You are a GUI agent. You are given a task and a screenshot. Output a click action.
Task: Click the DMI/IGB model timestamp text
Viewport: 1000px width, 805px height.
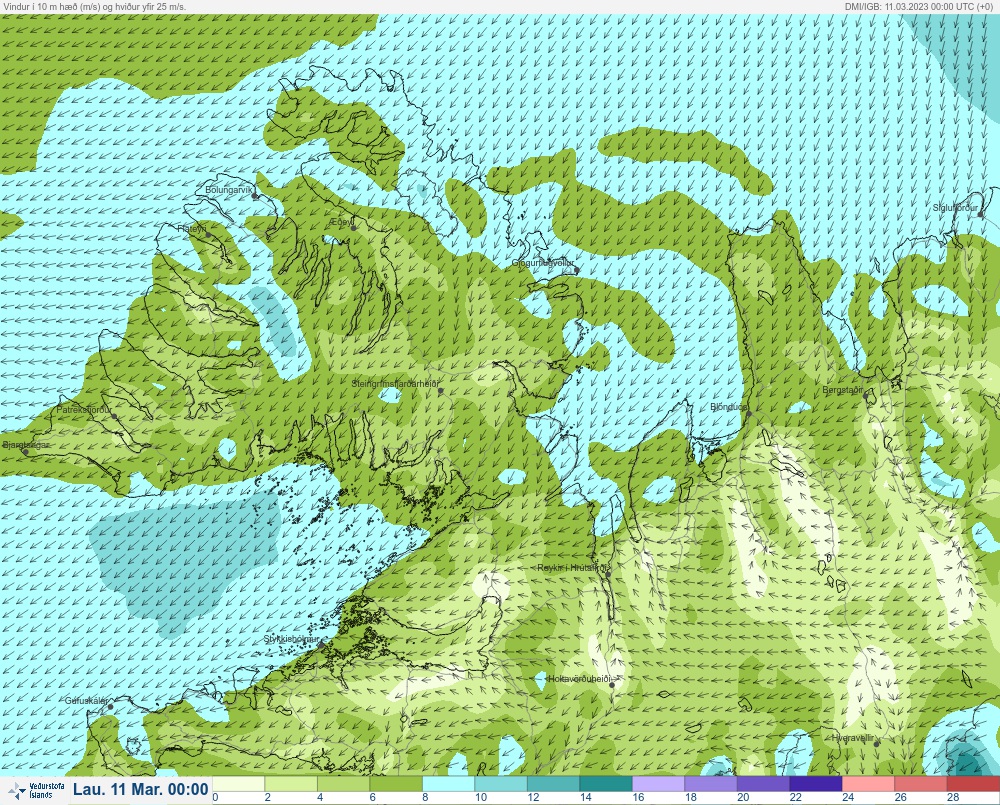click(x=918, y=6)
